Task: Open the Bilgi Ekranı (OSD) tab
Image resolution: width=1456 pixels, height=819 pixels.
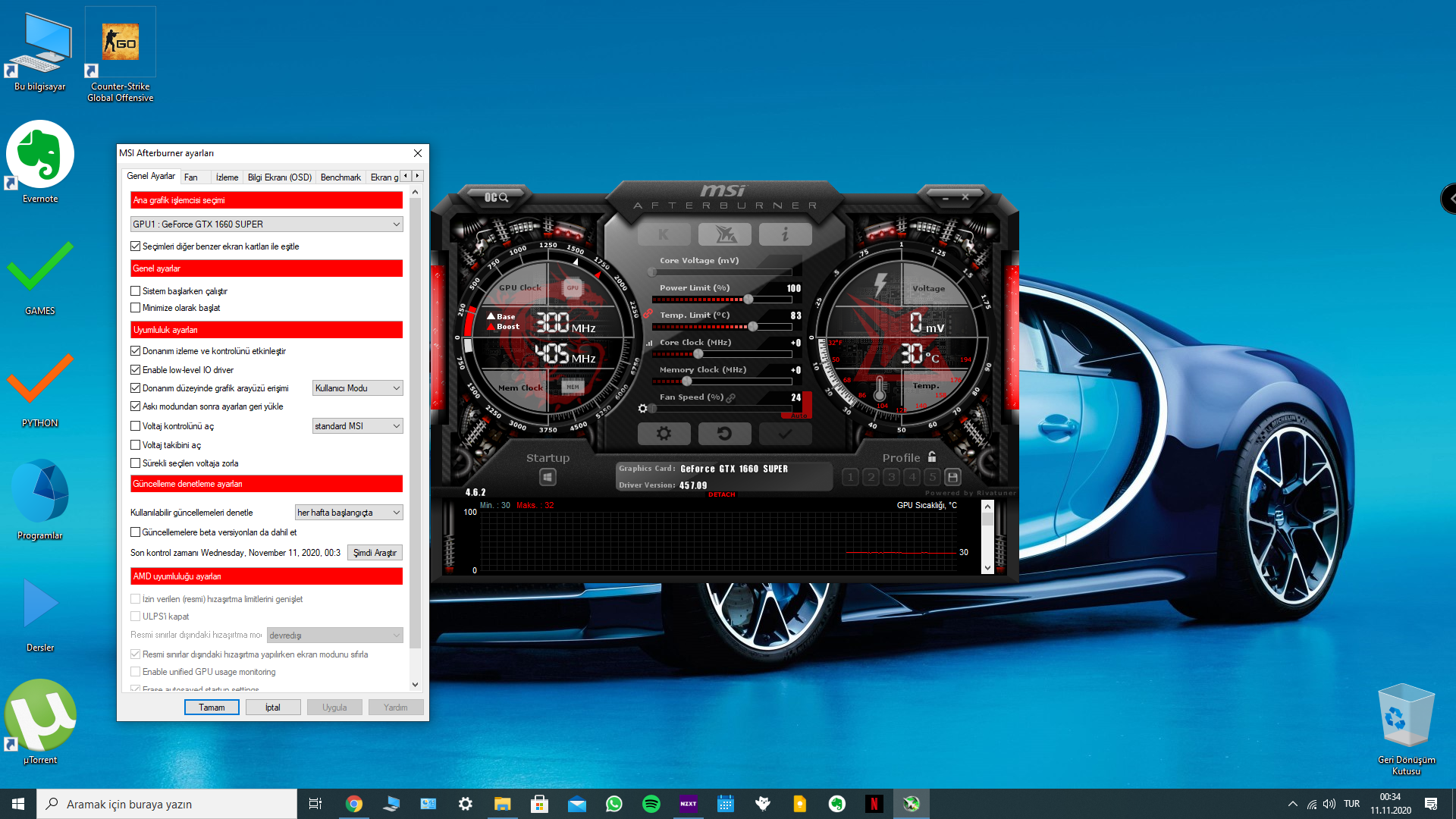Action: pyautogui.click(x=279, y=177)
